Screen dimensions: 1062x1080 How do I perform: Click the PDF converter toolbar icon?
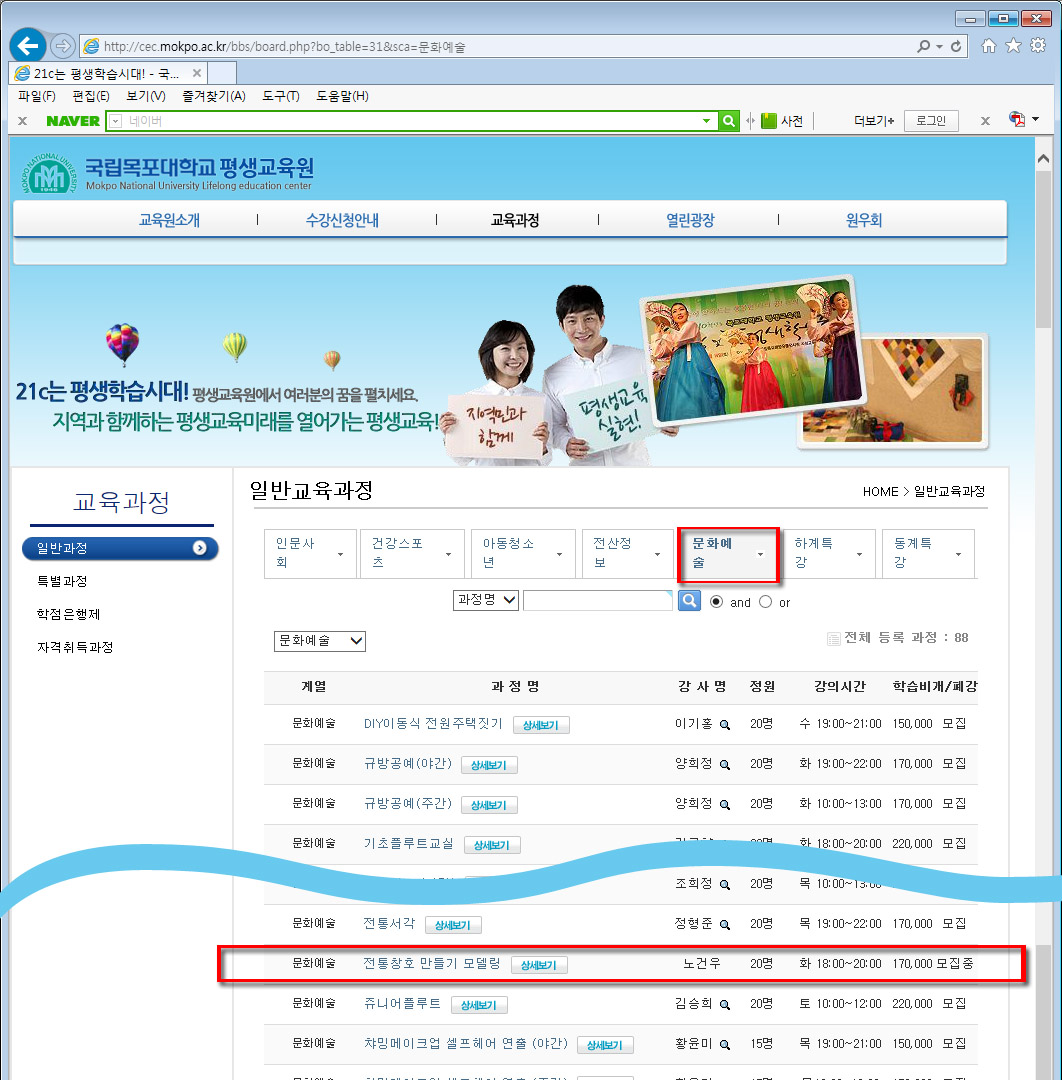(x=1017, y=119)
